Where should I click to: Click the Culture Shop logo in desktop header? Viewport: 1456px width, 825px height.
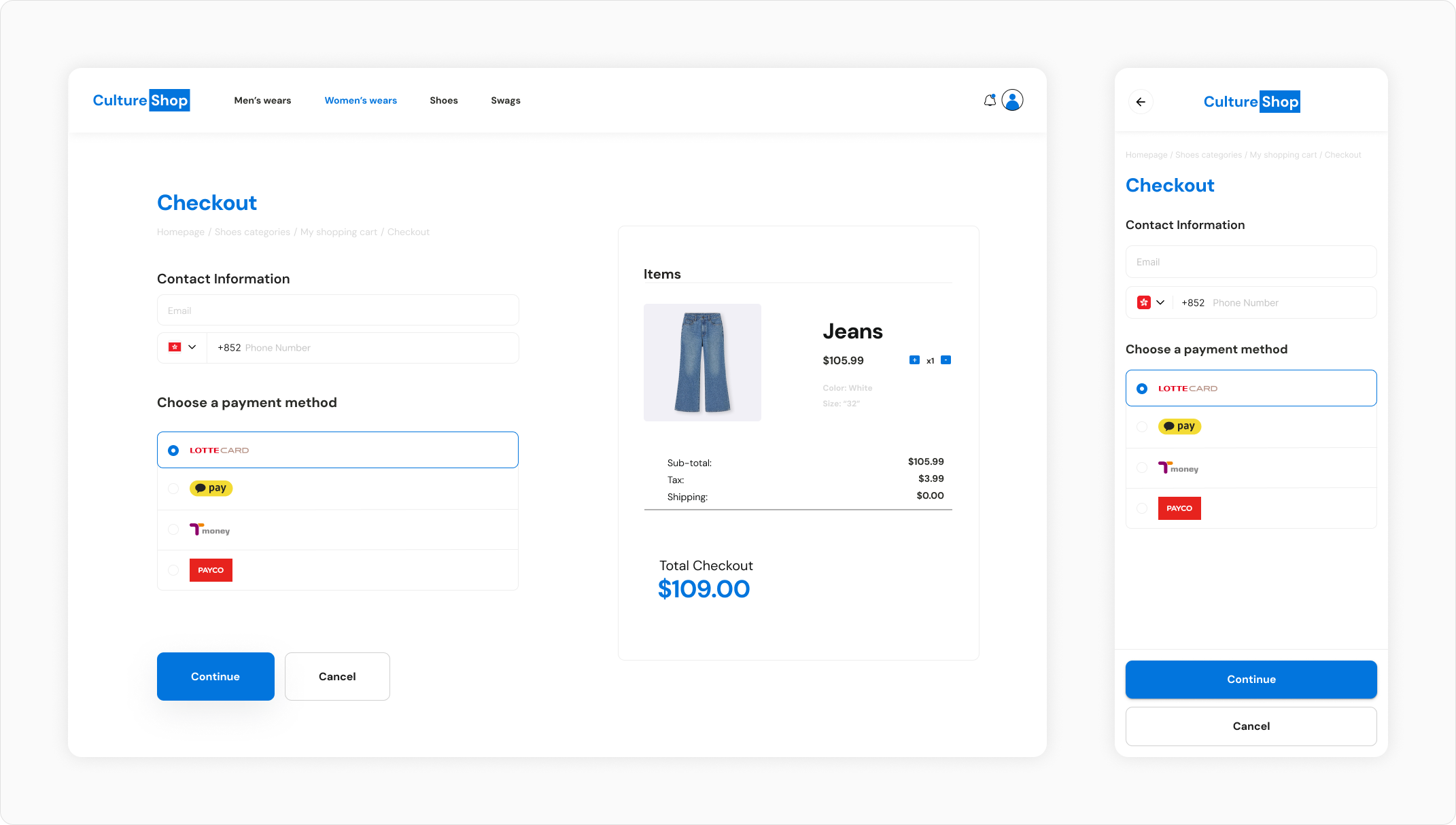pos(141,101)
